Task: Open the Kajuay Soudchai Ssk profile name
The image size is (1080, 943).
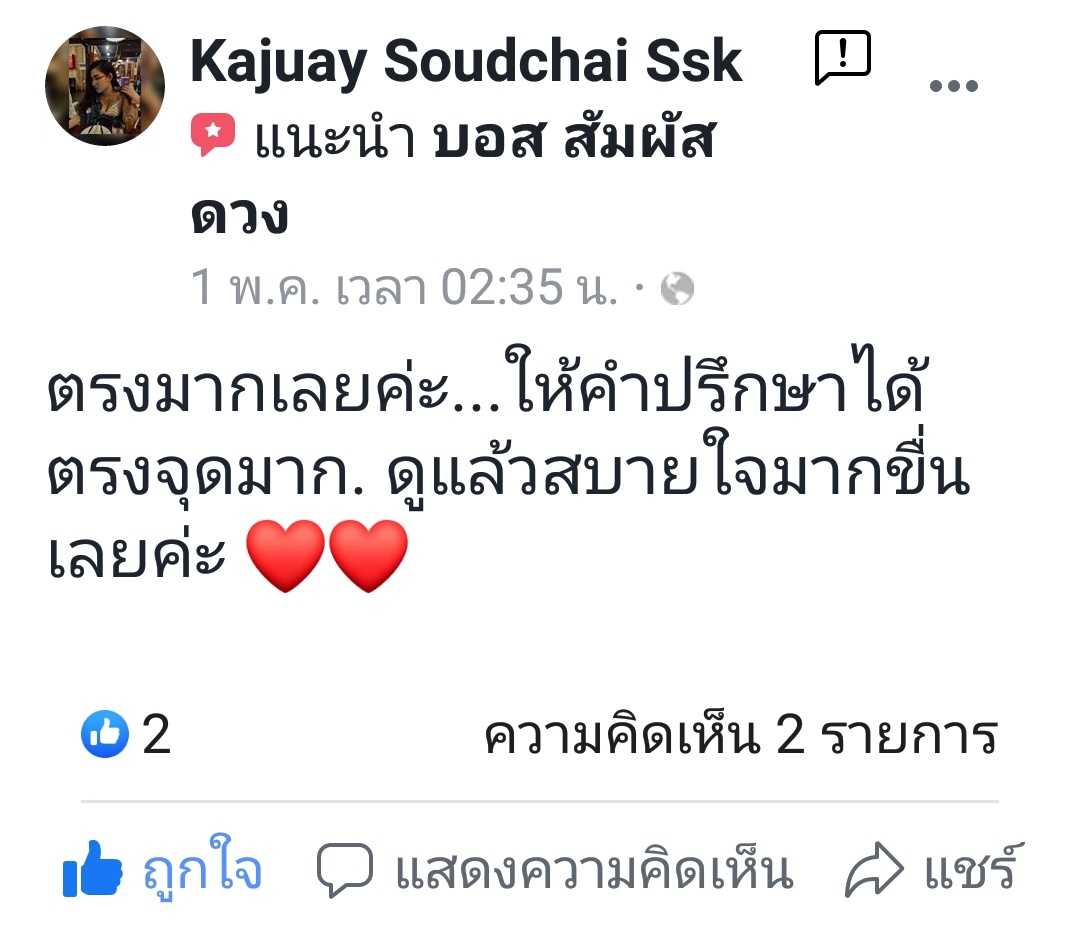Action: [x=466, y=62]
